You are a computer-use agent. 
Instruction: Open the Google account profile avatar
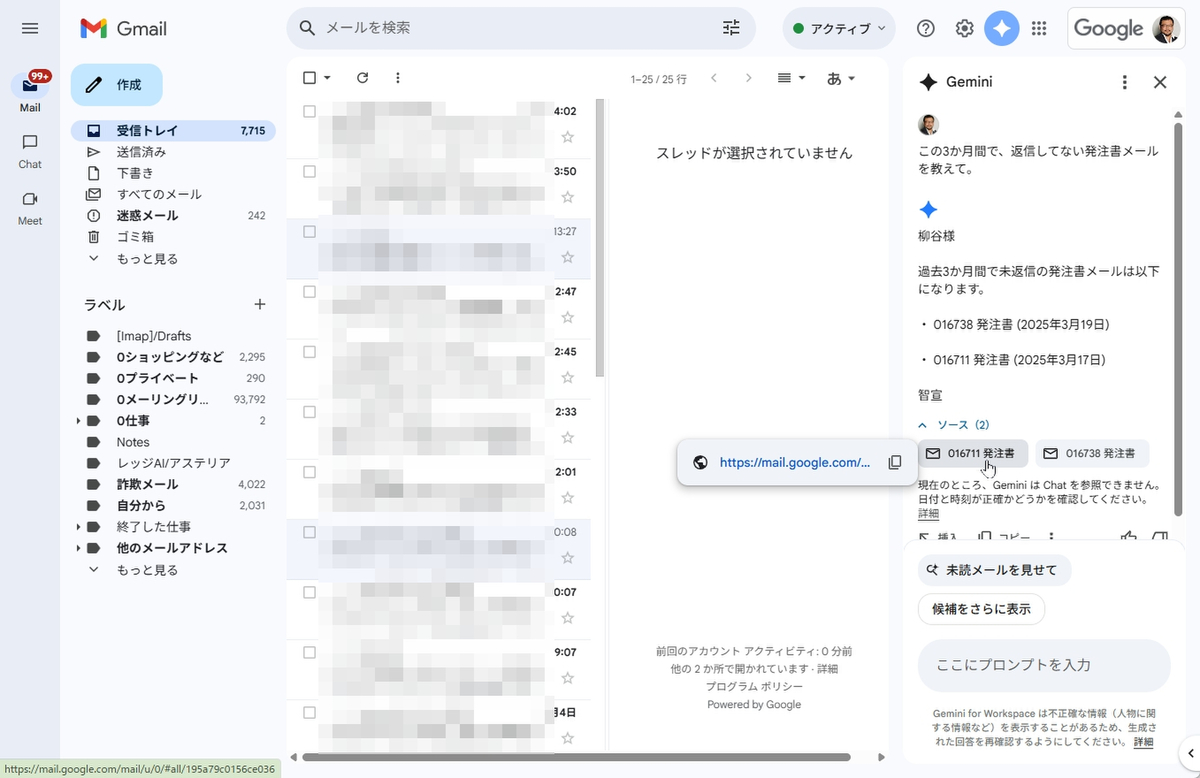tap(1166, 28)
